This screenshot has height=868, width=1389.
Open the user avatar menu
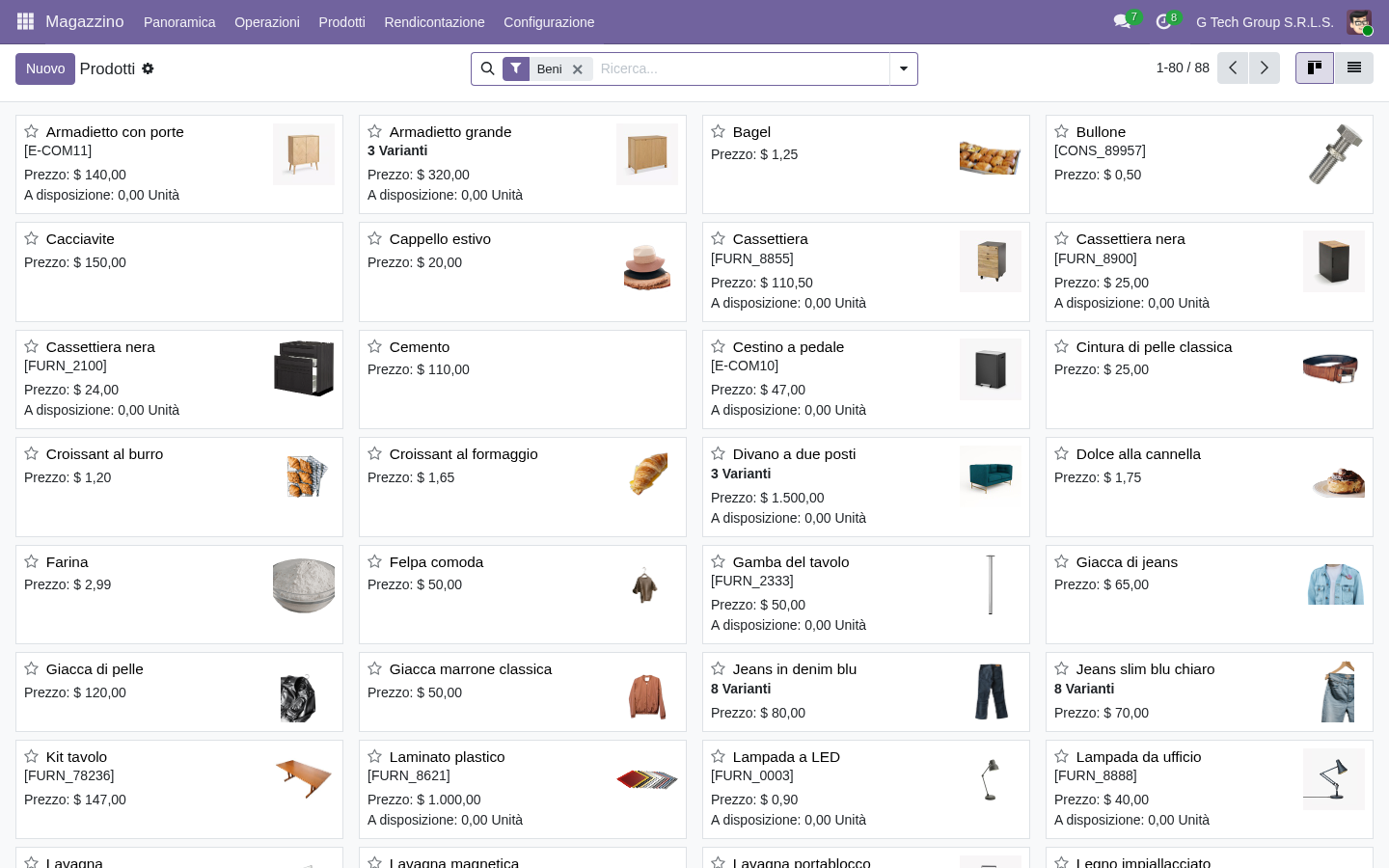(1359, 21)
